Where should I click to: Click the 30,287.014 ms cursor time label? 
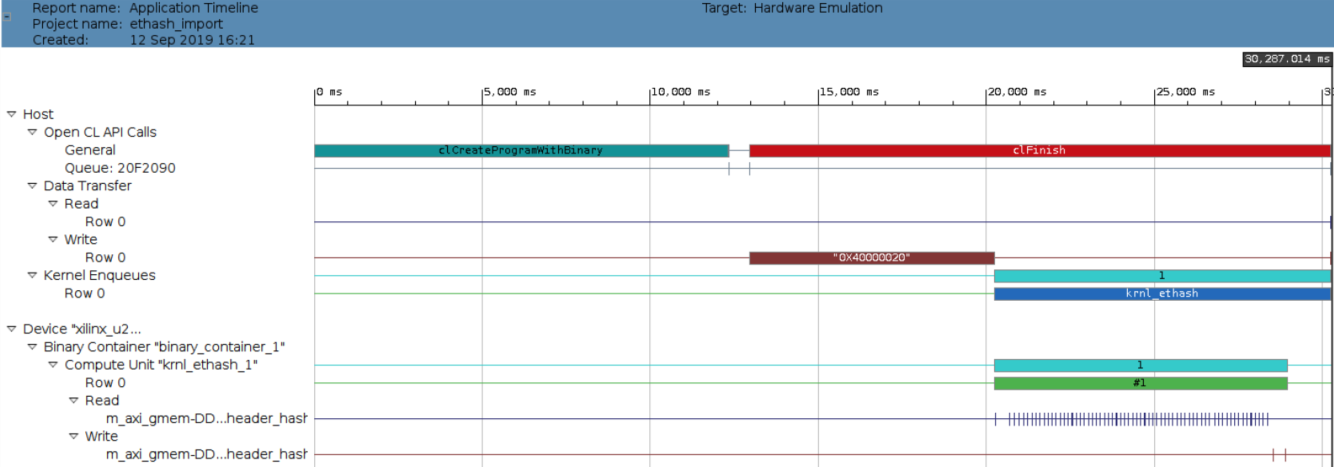pos(1288,59)
